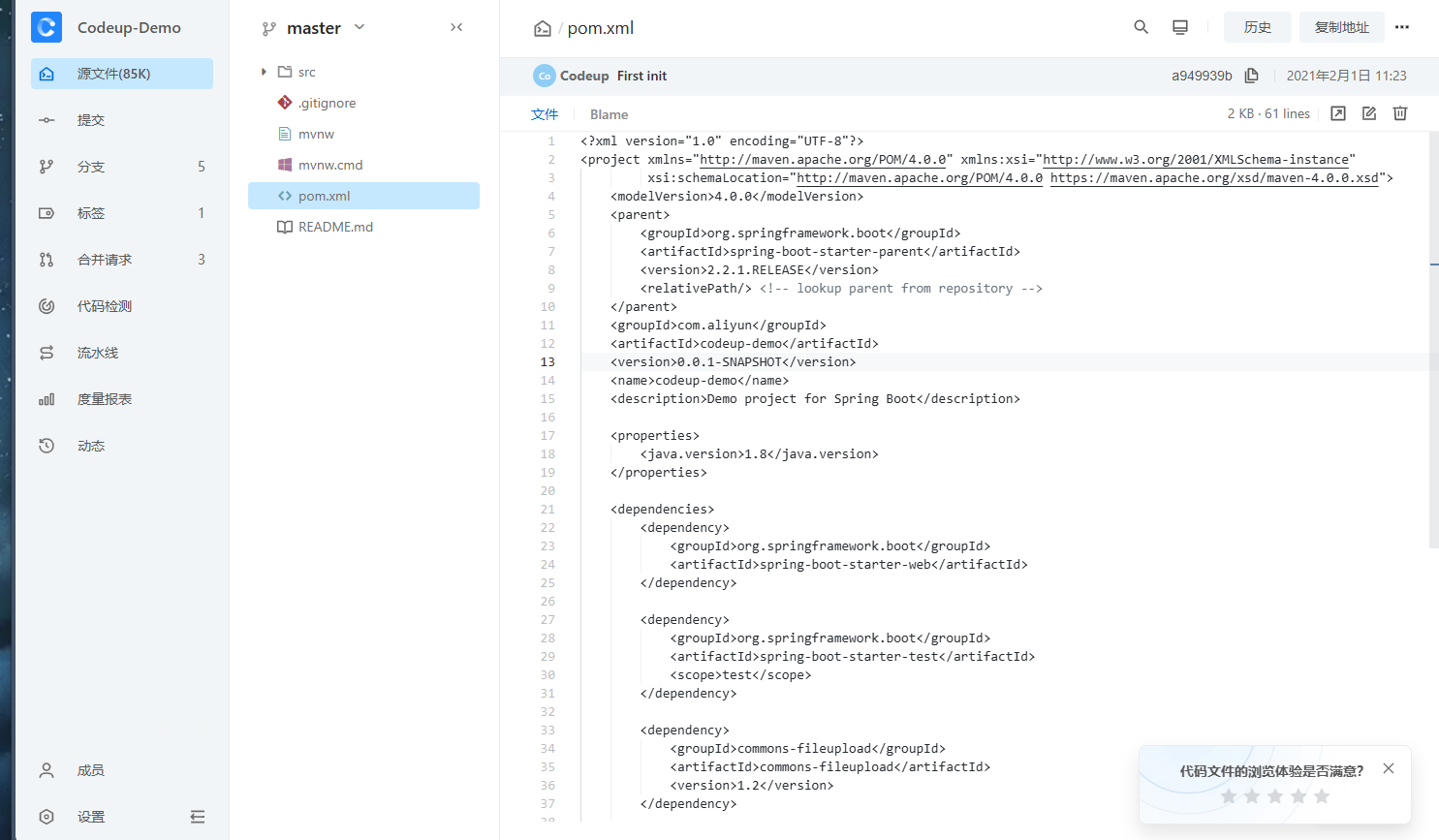Open merge requests (合并请求) page
1439x840 pixels.
pos(122,260)
